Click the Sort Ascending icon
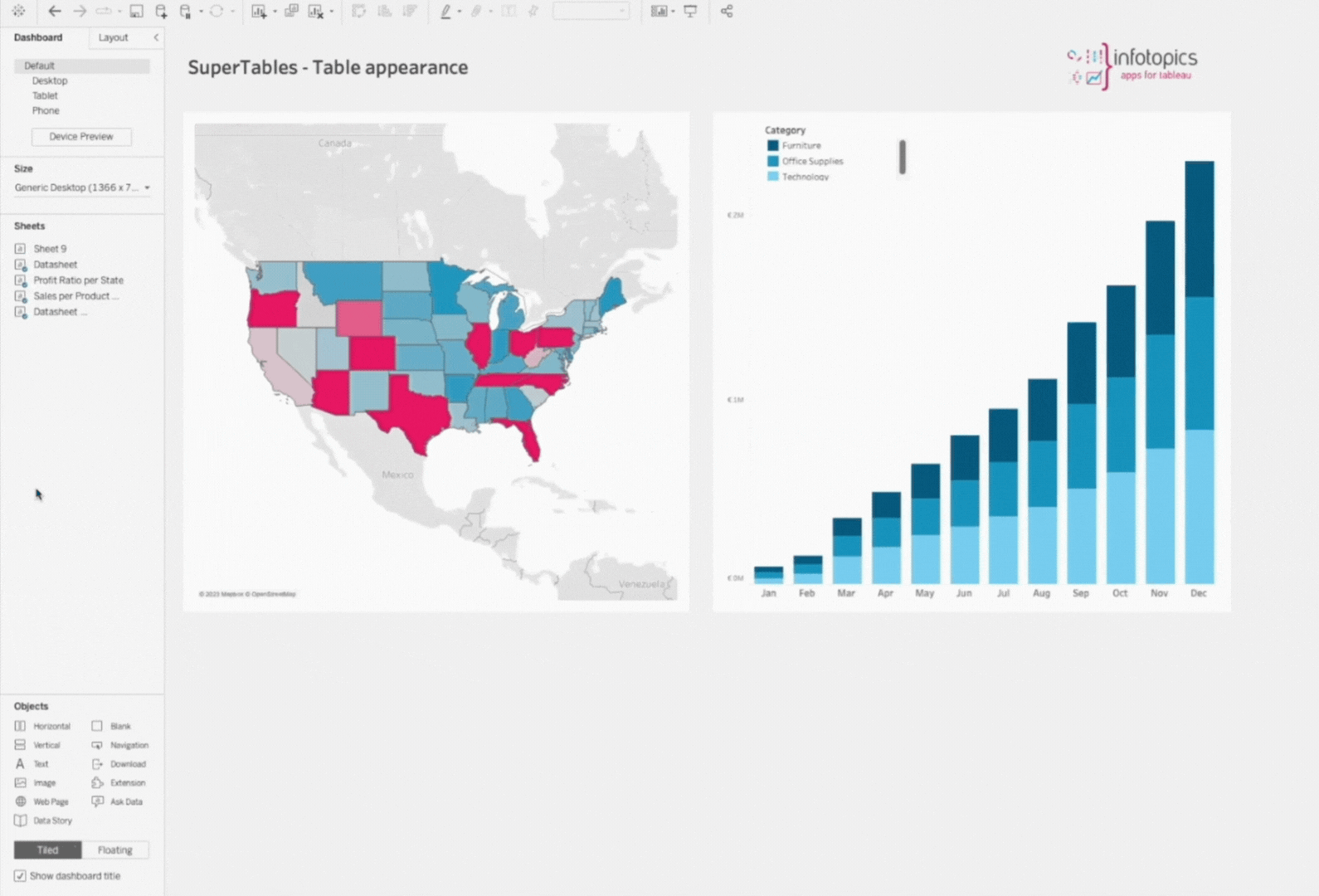 click(385, 11)
